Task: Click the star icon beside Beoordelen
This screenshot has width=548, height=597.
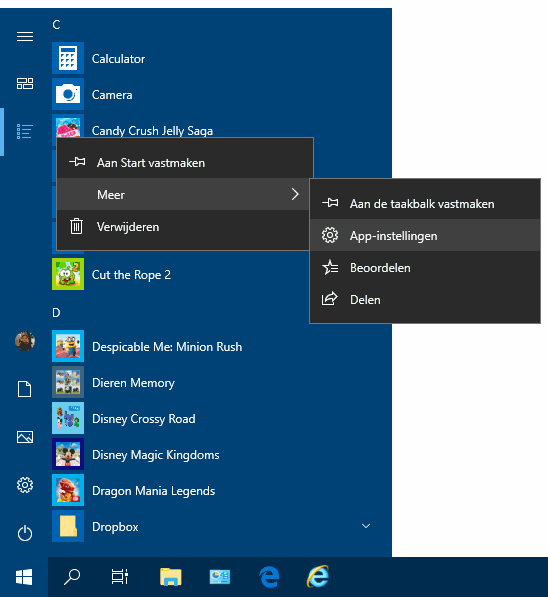Action: point(330,267)
